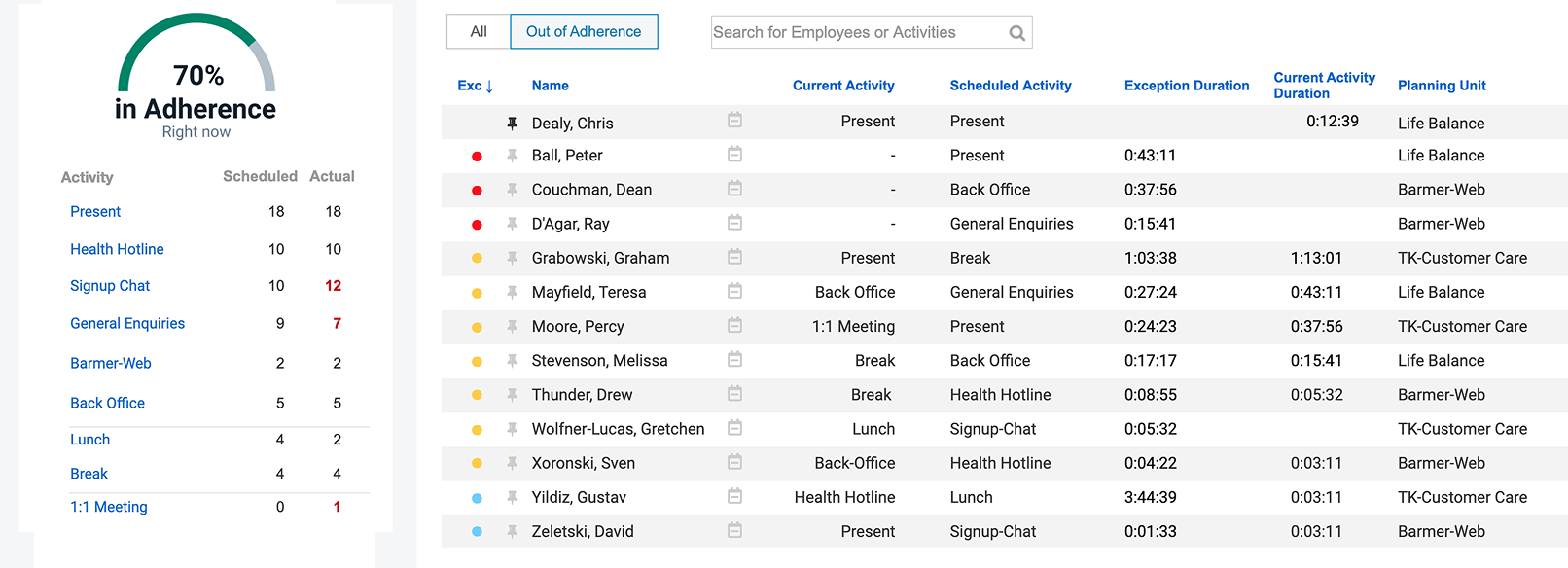The height and width of the screenshot is (568, 1568).
Task: Open calendar icon for Dealy, Chris
Action: point(734,120)
